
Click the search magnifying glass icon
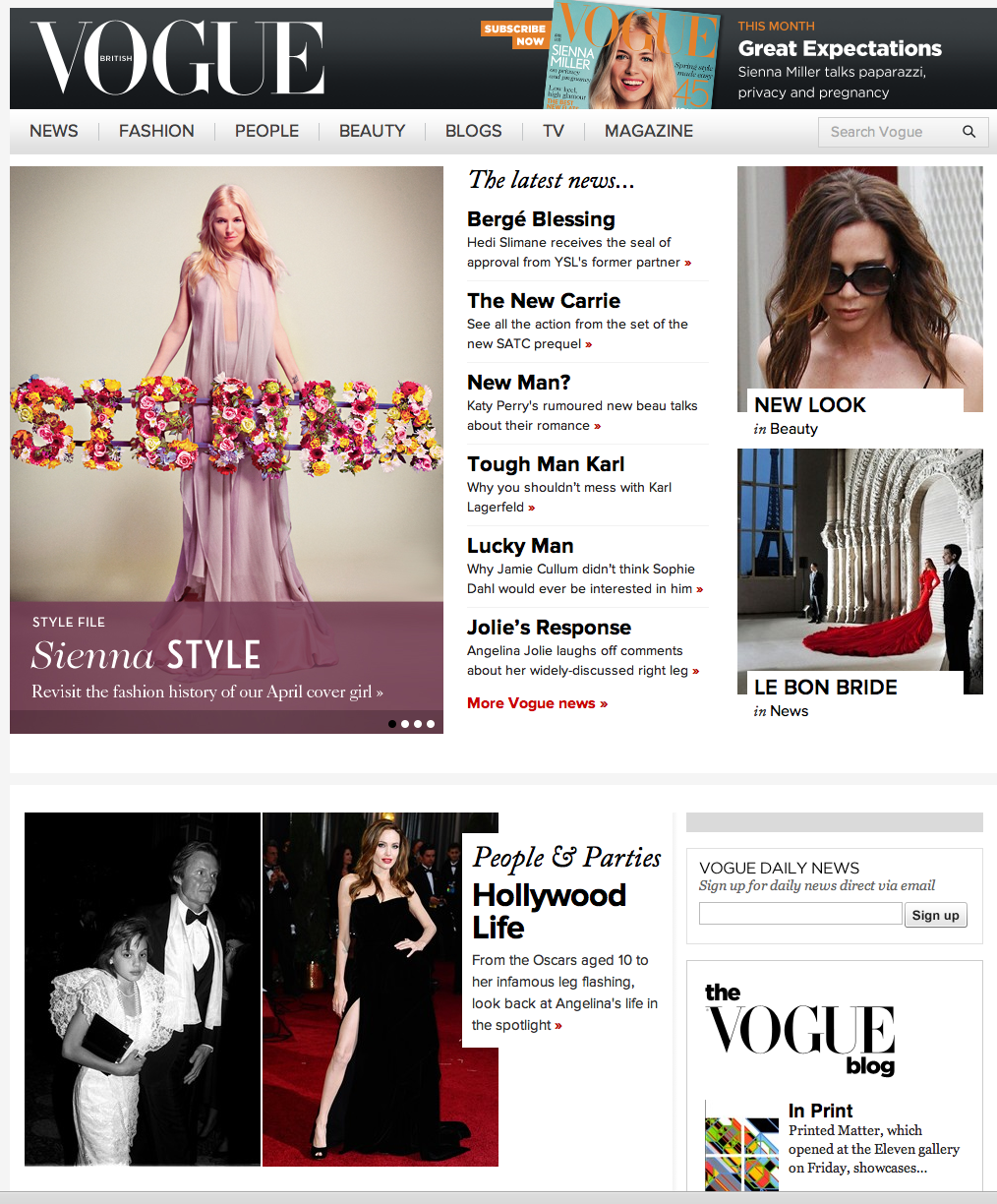pos(968,132)
